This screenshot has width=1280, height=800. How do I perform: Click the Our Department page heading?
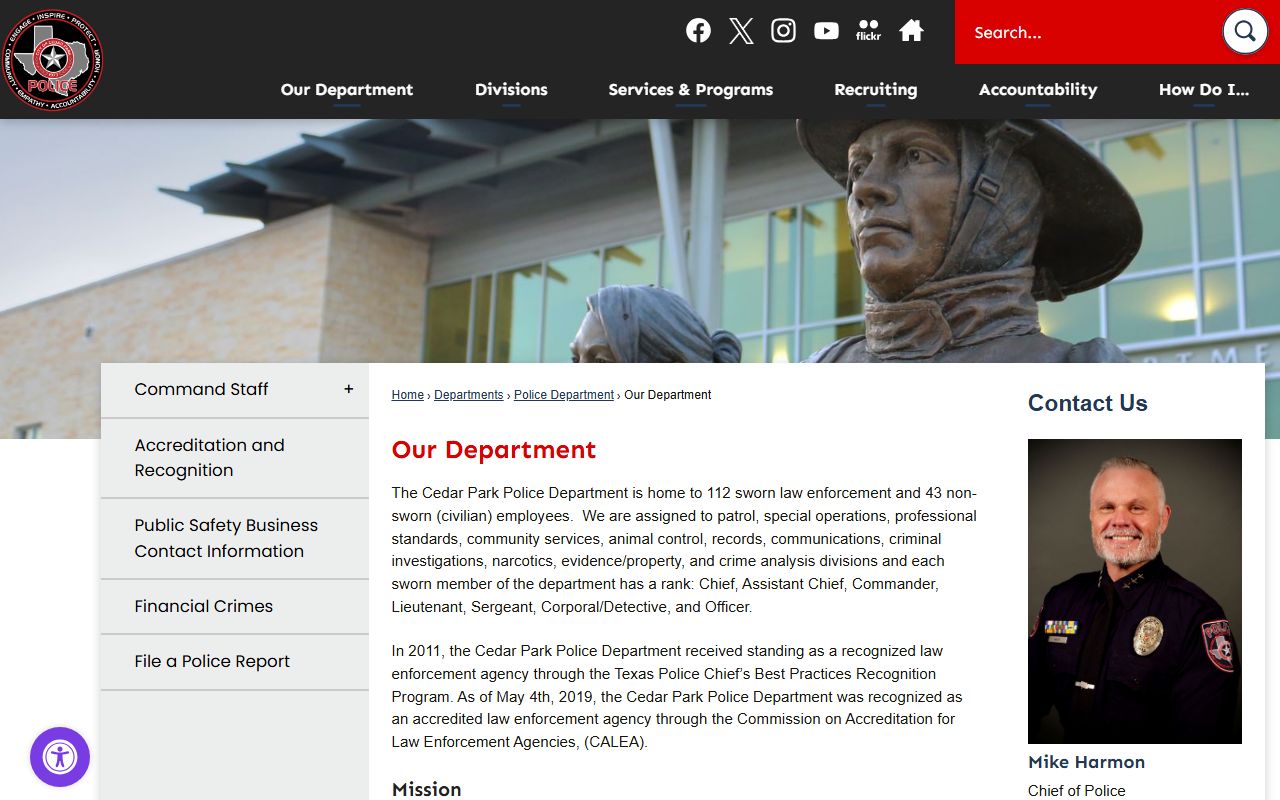click(494, 450)
